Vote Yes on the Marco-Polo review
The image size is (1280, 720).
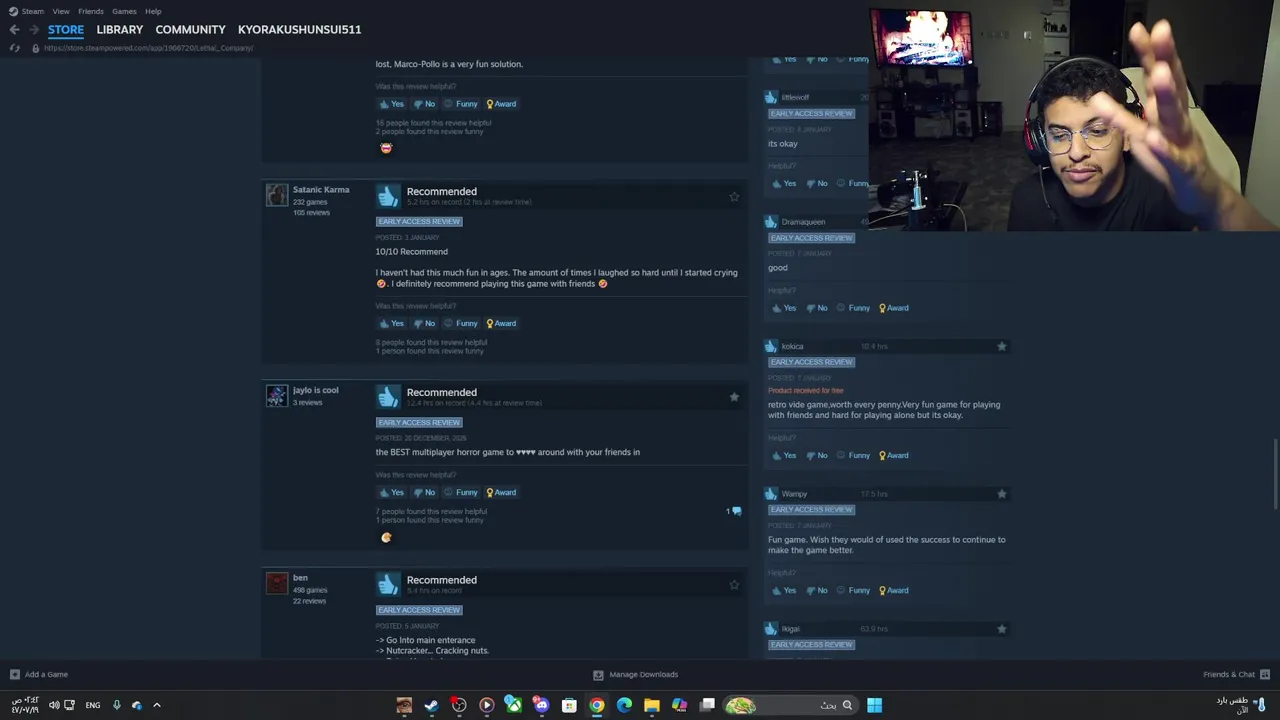coord(391,104)
